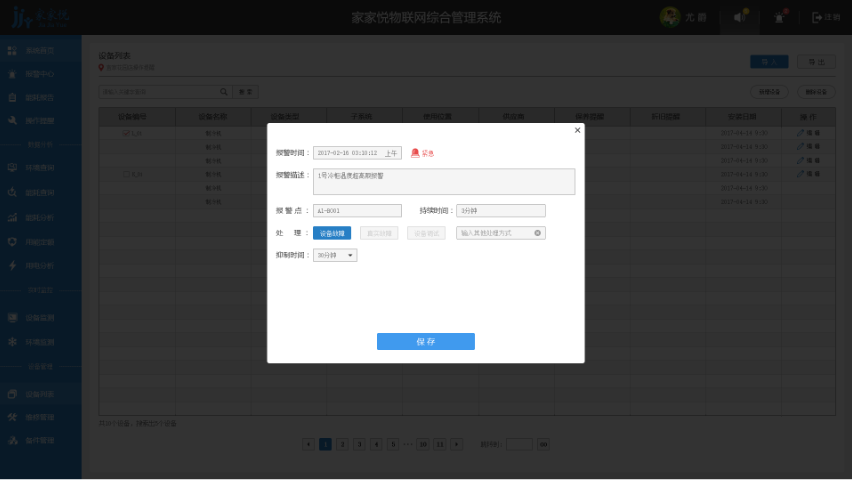
Task: Click the user avatar in header
Action: [670, 17]
